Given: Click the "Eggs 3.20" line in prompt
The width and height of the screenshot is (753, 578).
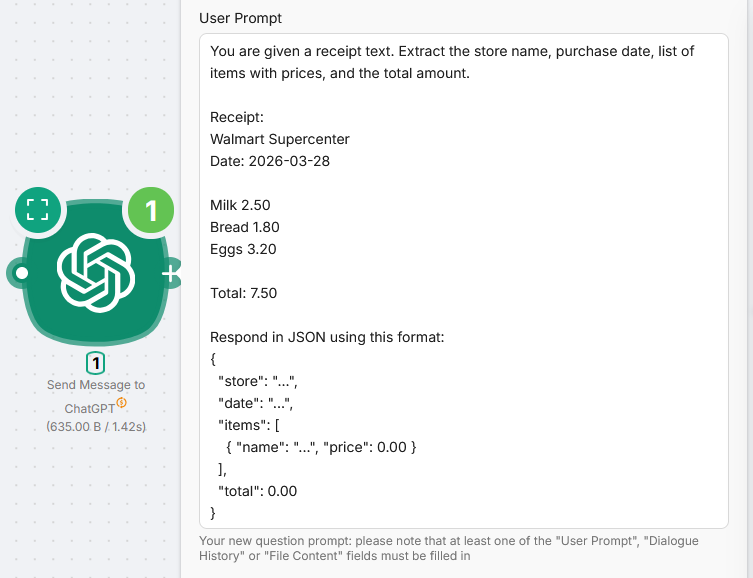Looking at the screenshot, I should point(243,249).
